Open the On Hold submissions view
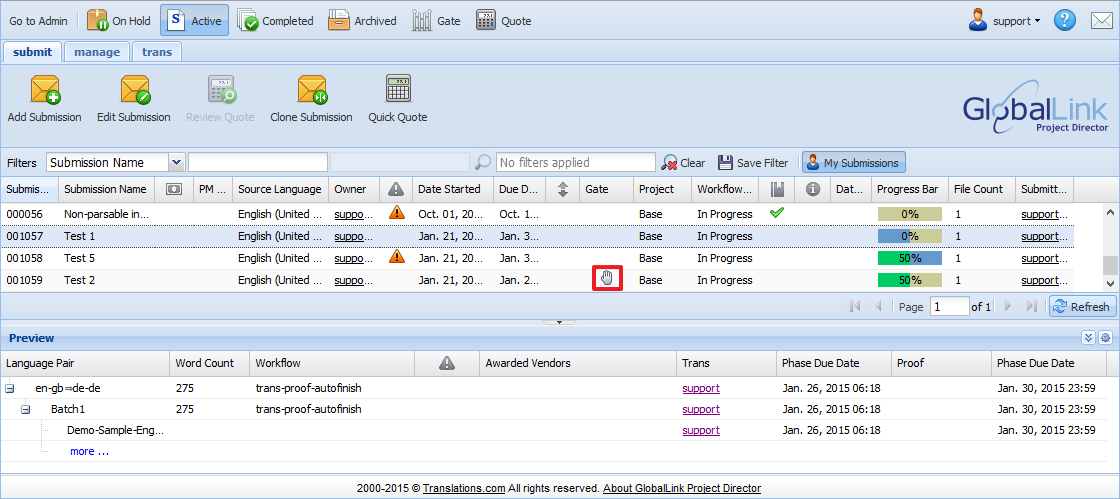This screenshot has height=499, width=1120. coord(119,21)
